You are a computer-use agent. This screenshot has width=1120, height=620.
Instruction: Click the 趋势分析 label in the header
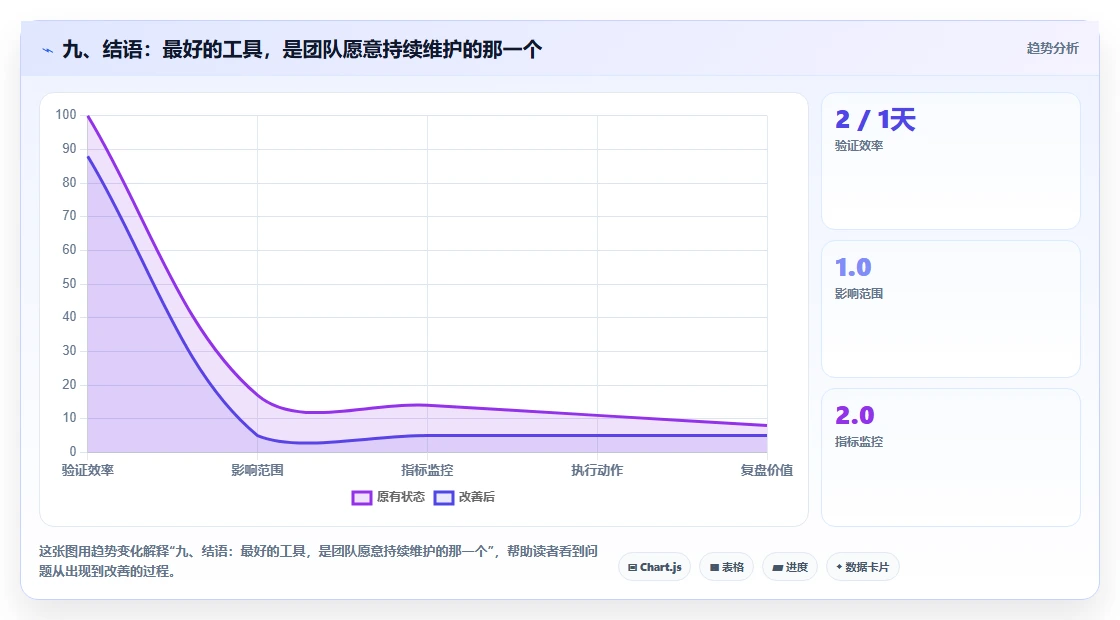pos(1052,49)
